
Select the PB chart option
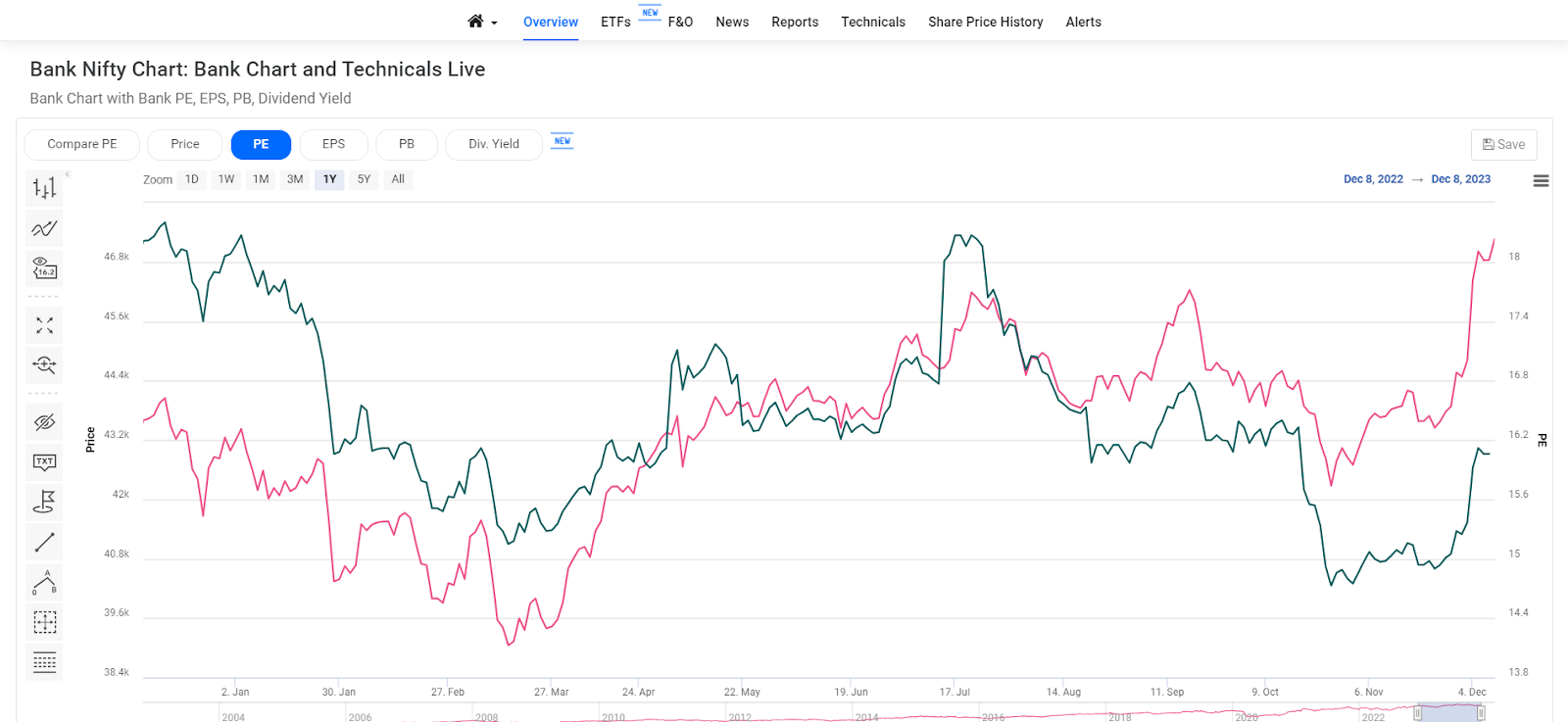point(407,144)
